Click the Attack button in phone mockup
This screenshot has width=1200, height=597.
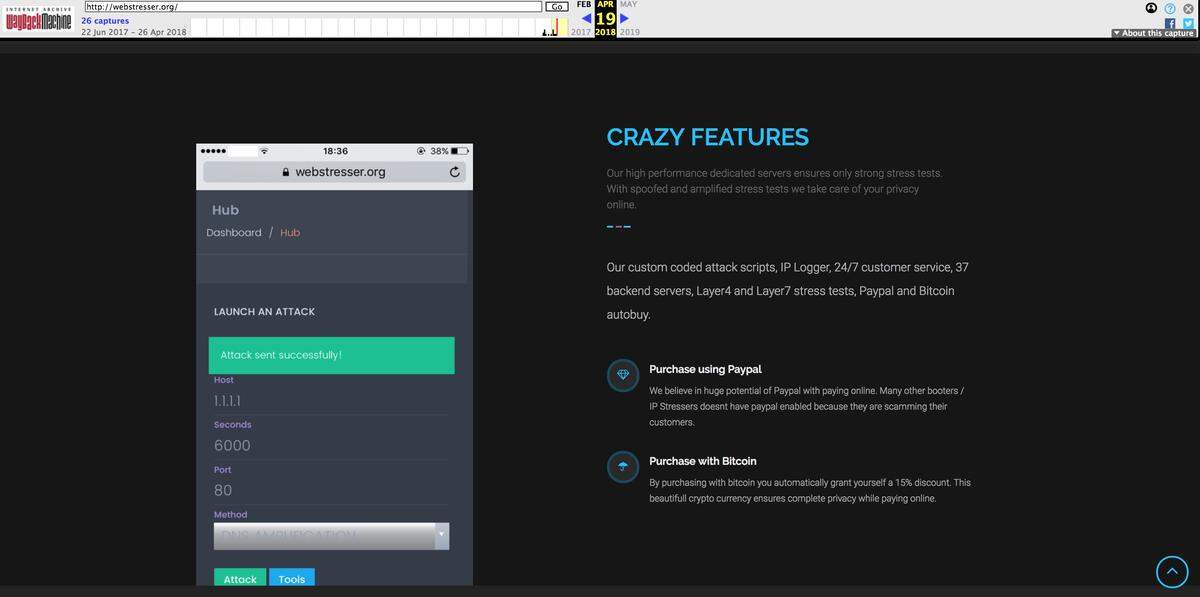tap(240, 577)
